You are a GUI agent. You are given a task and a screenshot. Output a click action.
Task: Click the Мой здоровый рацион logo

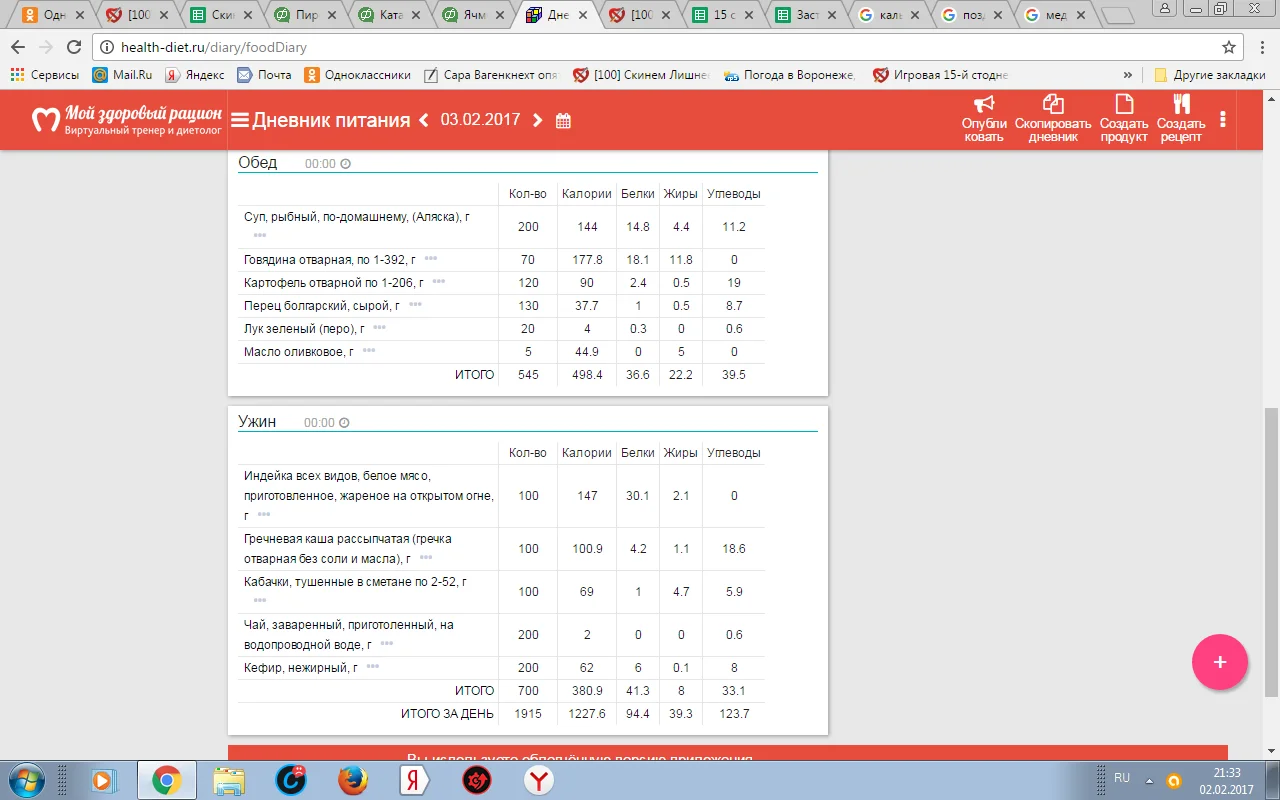point(127,120)
